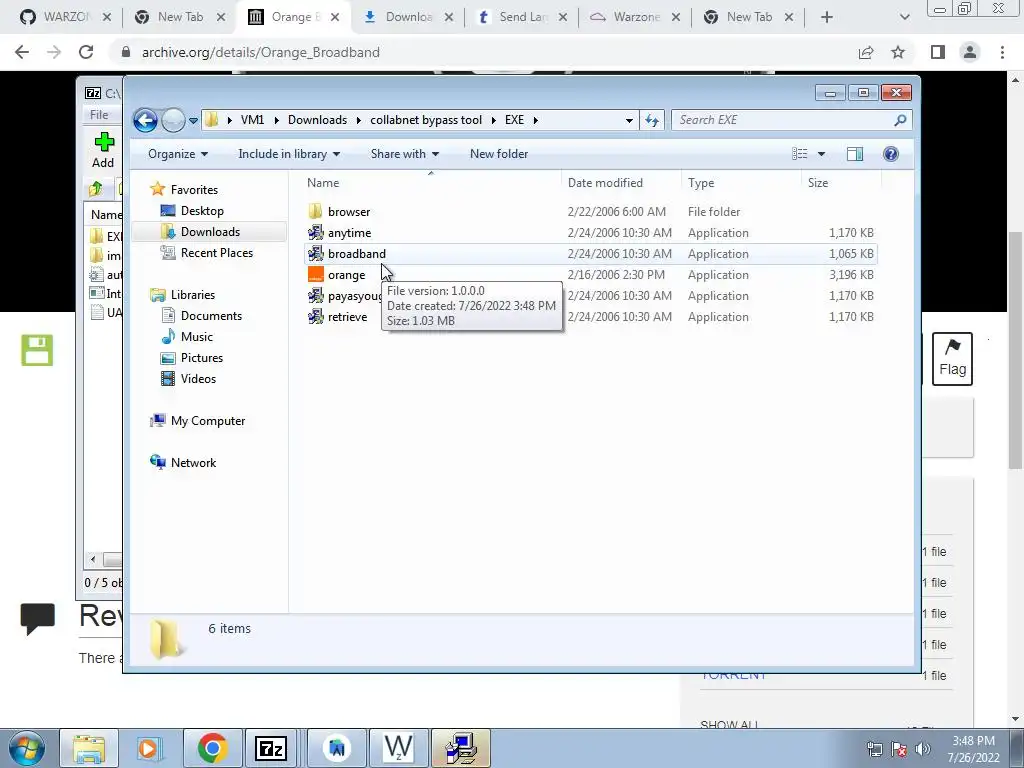Open Recent Places in sidebar

coord(217,253)
